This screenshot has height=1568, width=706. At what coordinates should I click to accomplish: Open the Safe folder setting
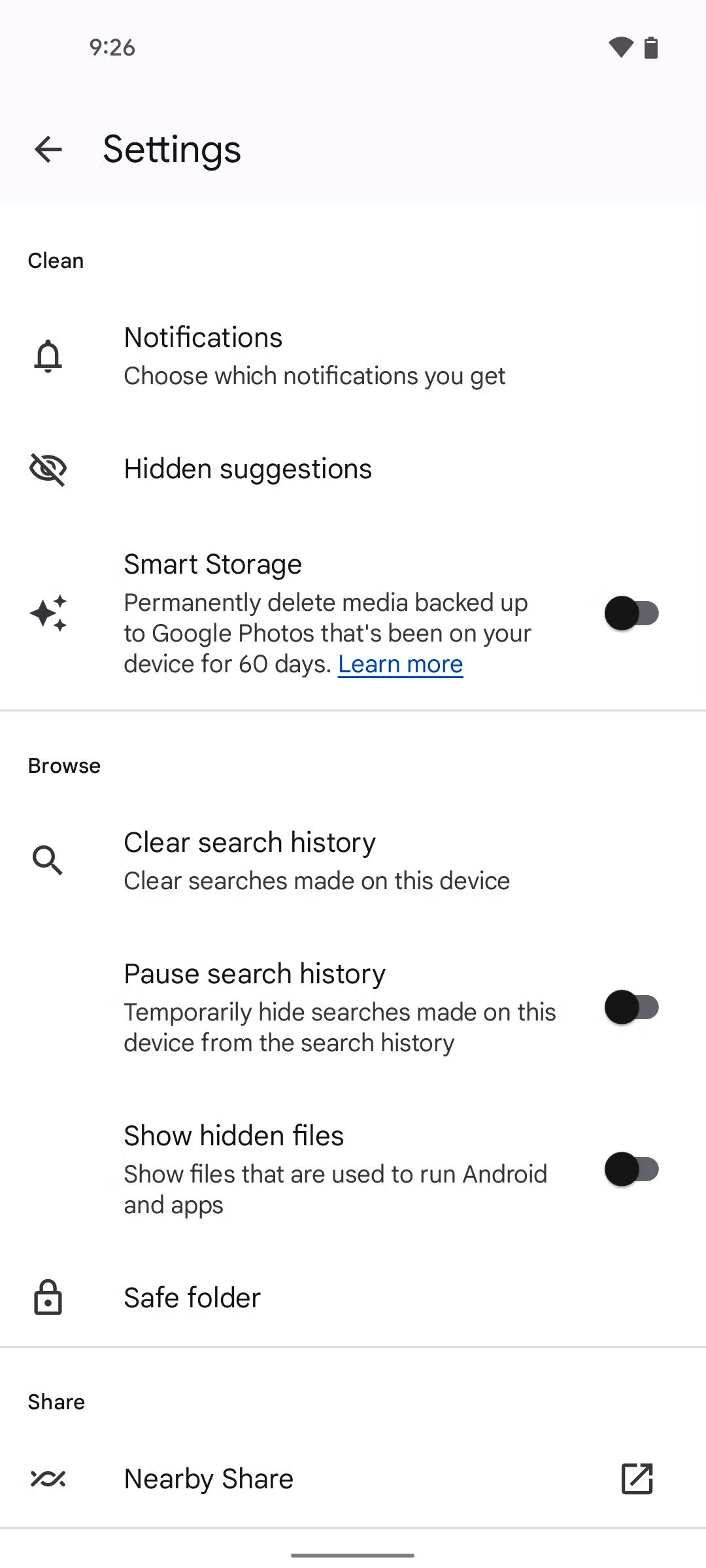(x=353, y=1298)
